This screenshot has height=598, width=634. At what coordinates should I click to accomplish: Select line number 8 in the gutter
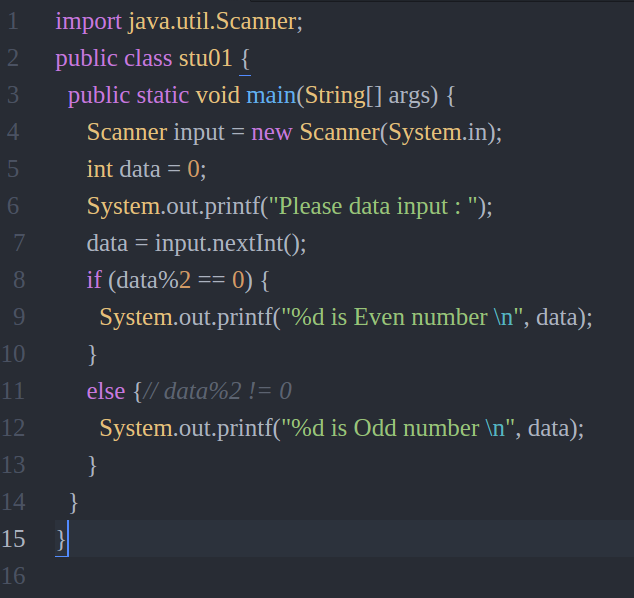[x=19, y=280]
